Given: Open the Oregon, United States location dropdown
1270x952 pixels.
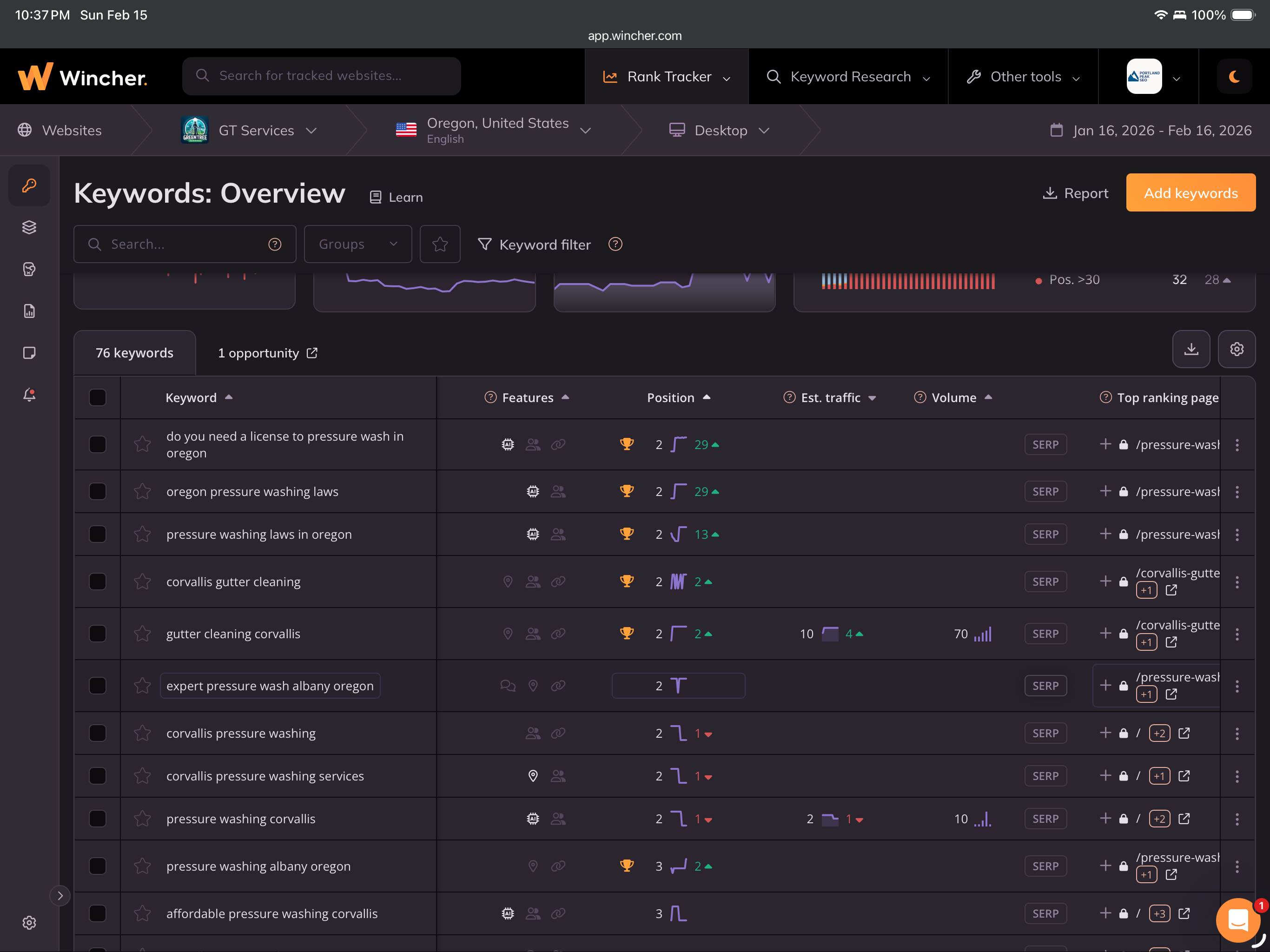Looking at the screenshot, I should click(586, 130).
